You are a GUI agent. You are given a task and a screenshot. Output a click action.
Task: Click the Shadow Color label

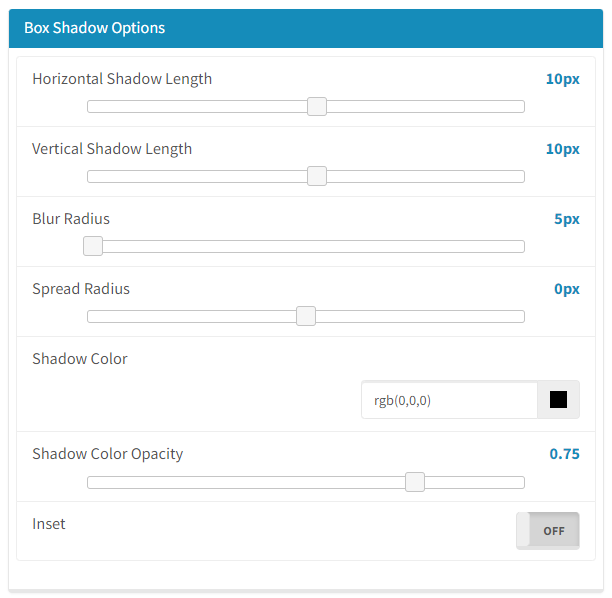click(80, 359)
